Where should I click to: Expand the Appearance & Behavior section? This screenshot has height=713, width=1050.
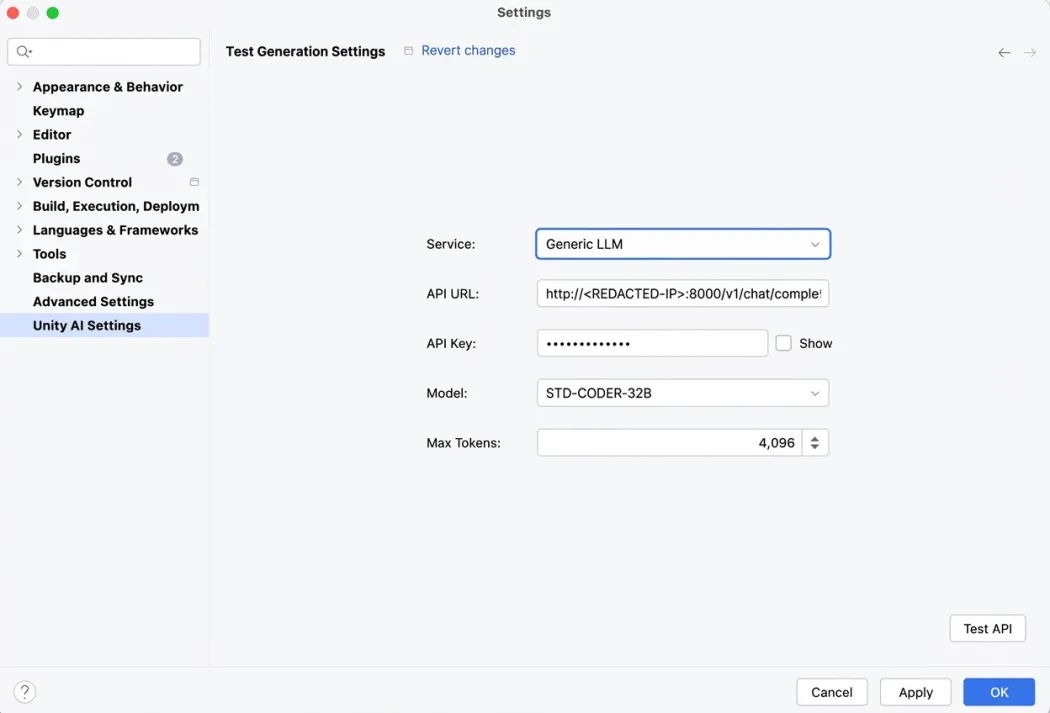pyautogui.click(x=19, y=87)
